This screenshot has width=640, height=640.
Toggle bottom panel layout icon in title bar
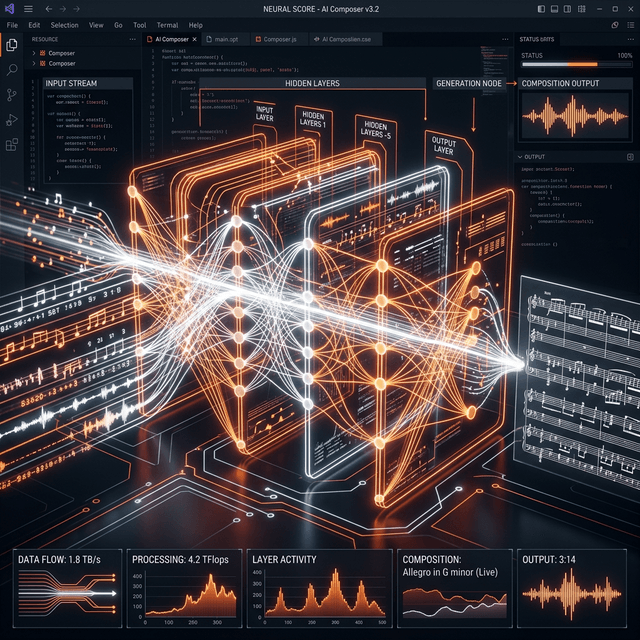click(x=554, y=9)
